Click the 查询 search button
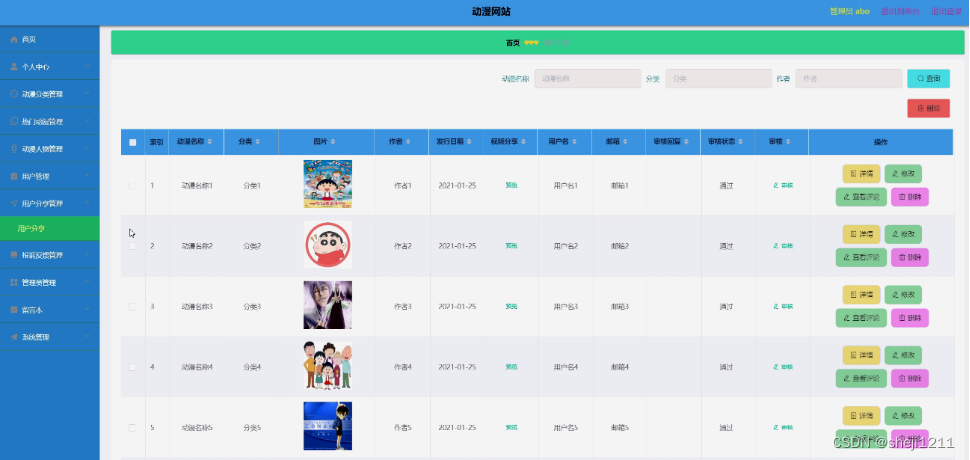The image size is (970, 460). click(929, 79)
